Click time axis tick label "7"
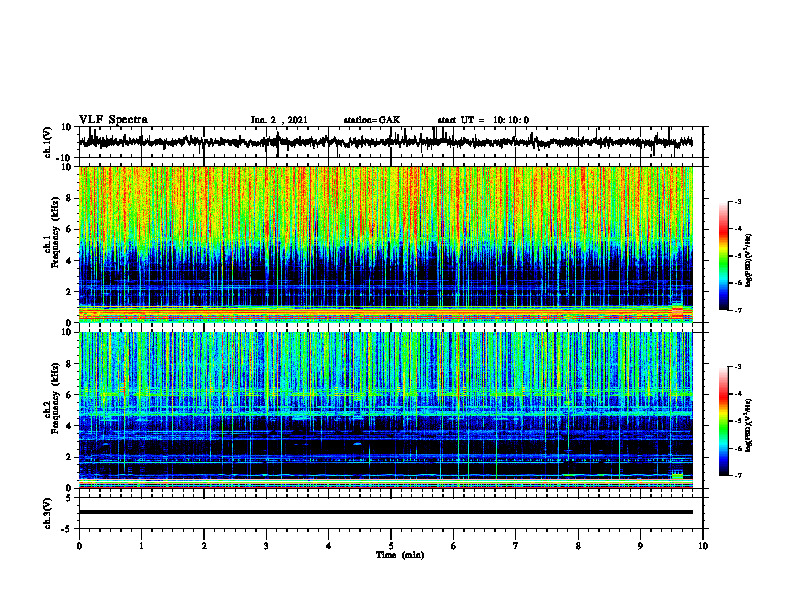This screenshot has width=792, height=612. point(516,546)
